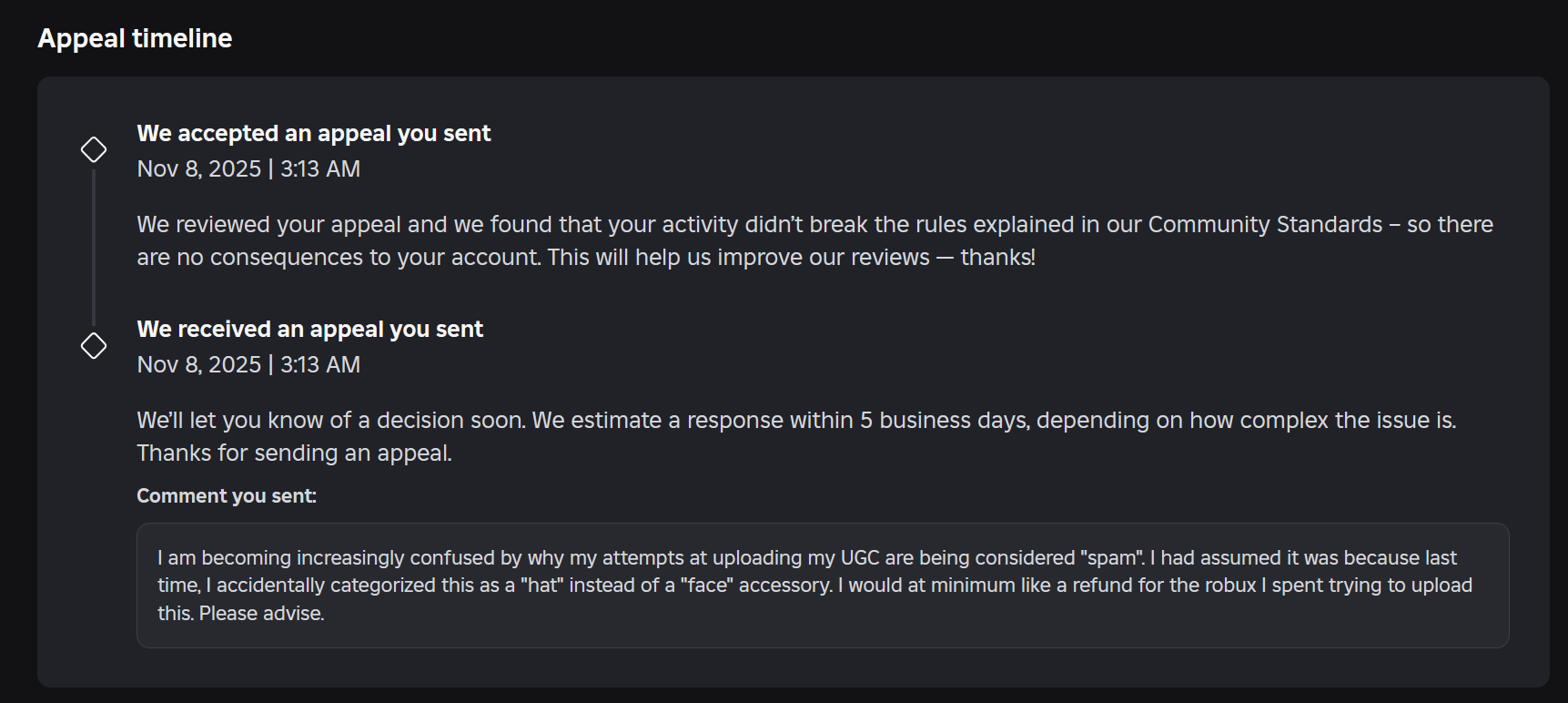Click the "Community Standards" phrase in the acceptance message
This screenshot has width=1568, height=703.
coord(1265,225)
